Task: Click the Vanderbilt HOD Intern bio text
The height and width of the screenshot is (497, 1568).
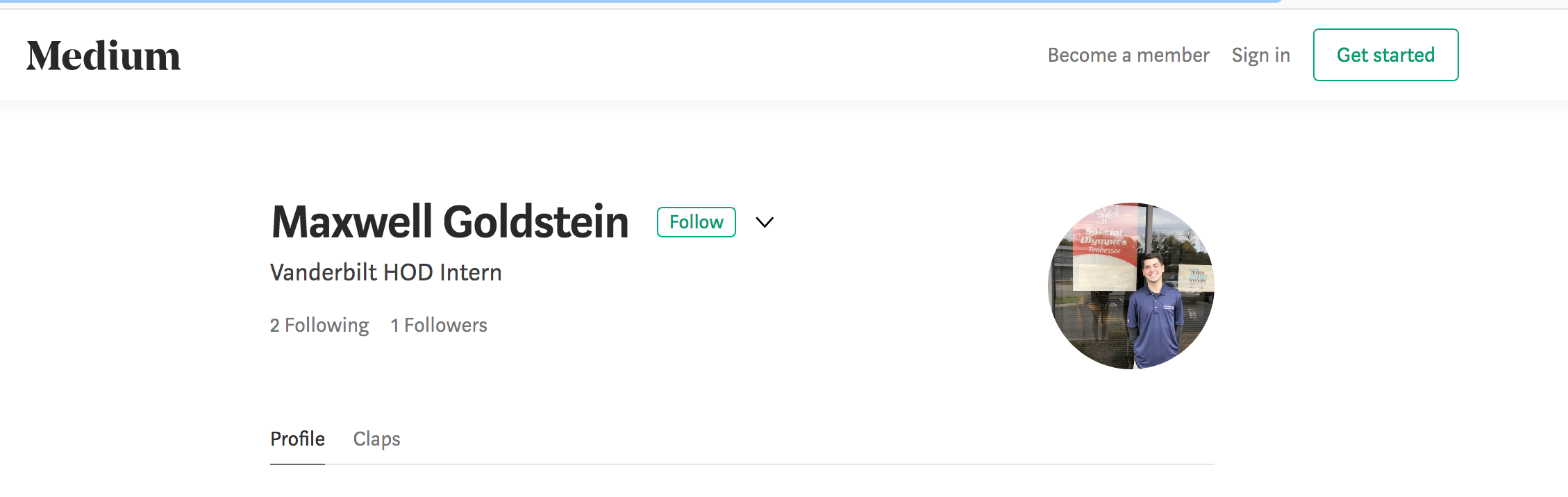Action: (385, 272)
